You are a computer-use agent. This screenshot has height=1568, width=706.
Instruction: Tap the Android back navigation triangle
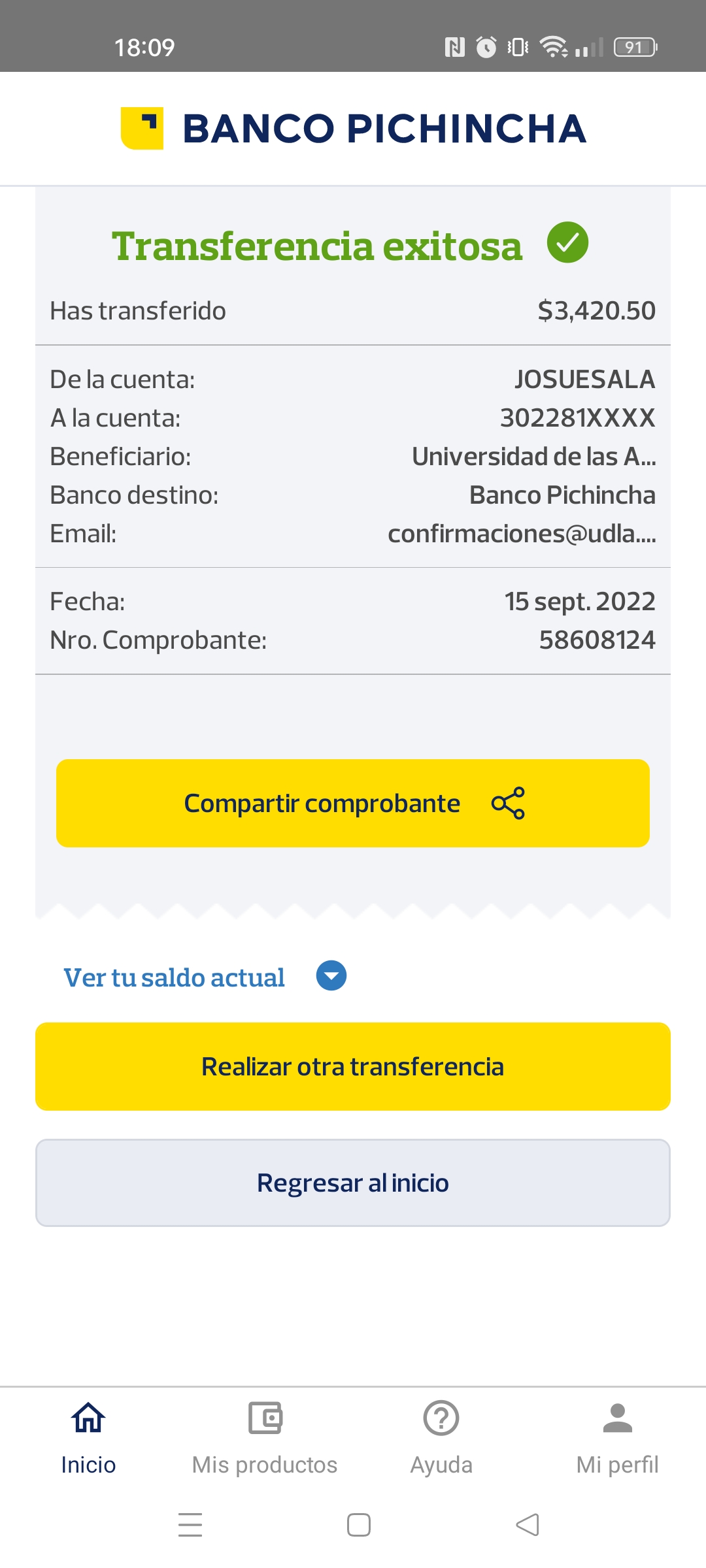tap(528, 1525)
